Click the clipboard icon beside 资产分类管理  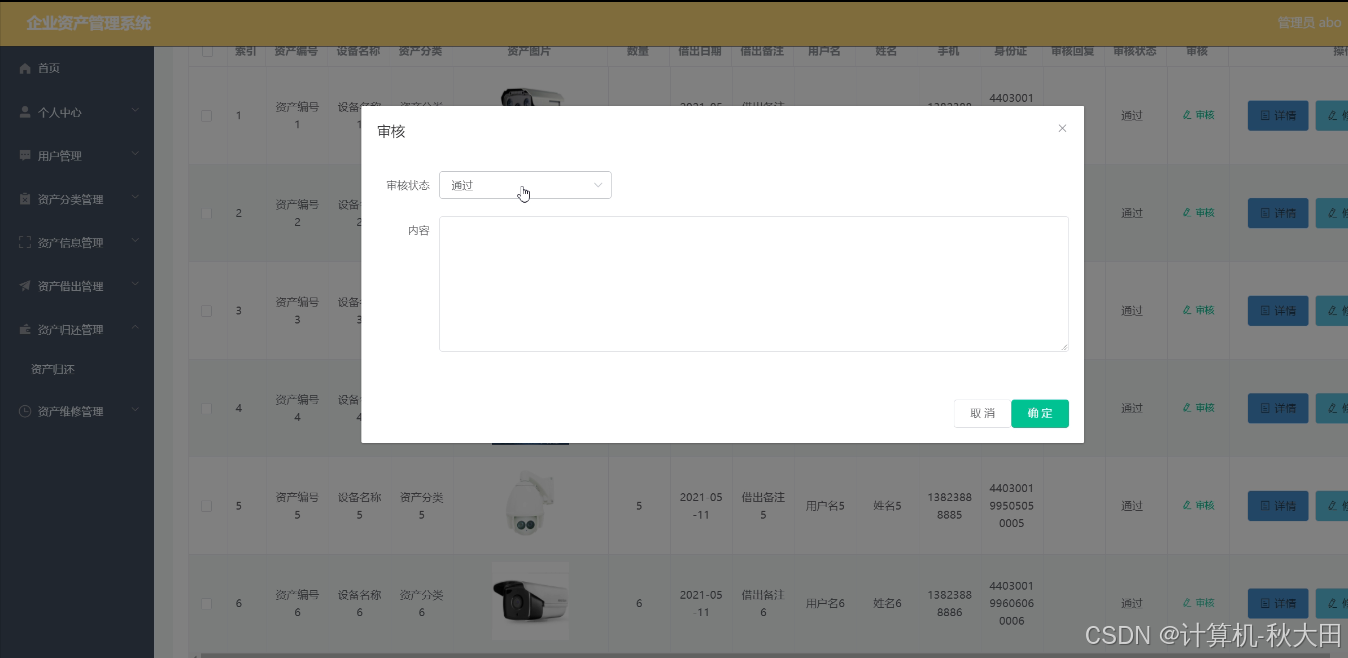pos(25,199)
